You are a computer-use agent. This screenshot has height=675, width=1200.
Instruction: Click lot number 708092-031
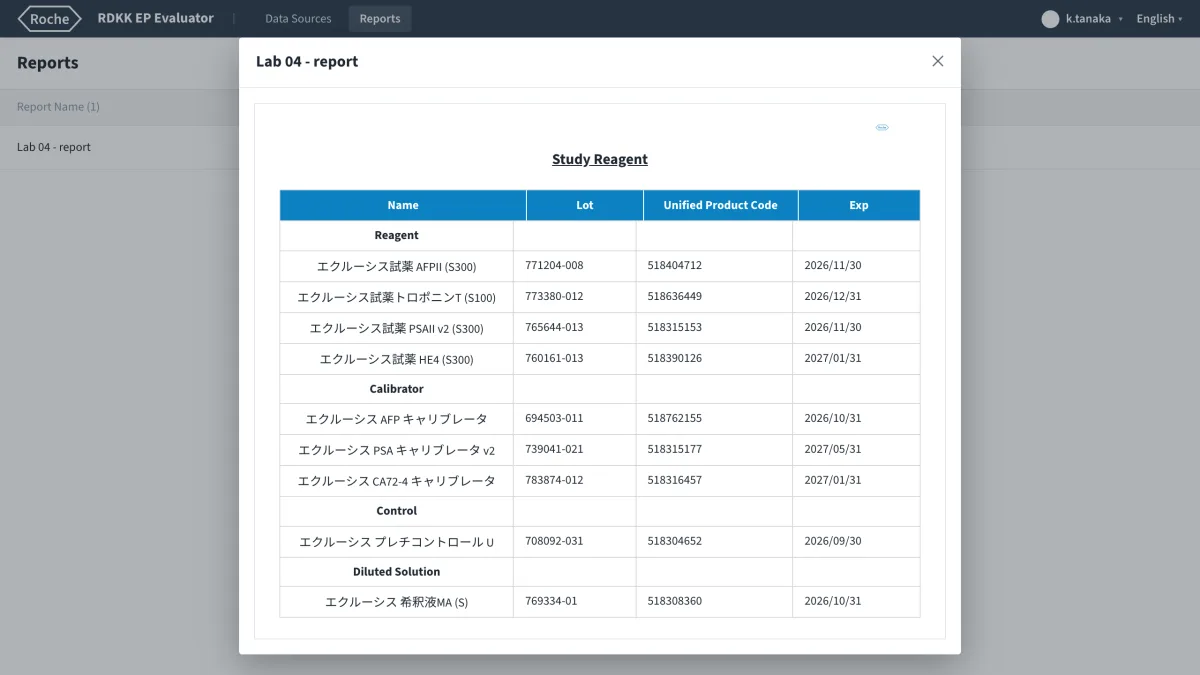554,541
